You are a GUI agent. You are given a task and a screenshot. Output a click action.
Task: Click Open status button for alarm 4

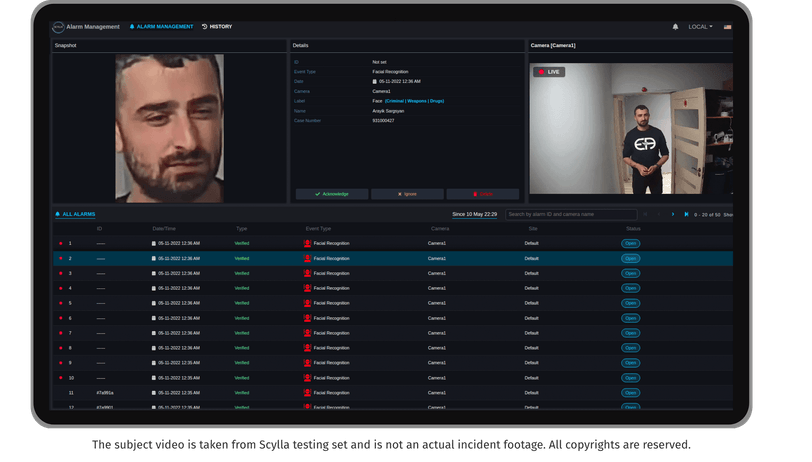[630, 288]
